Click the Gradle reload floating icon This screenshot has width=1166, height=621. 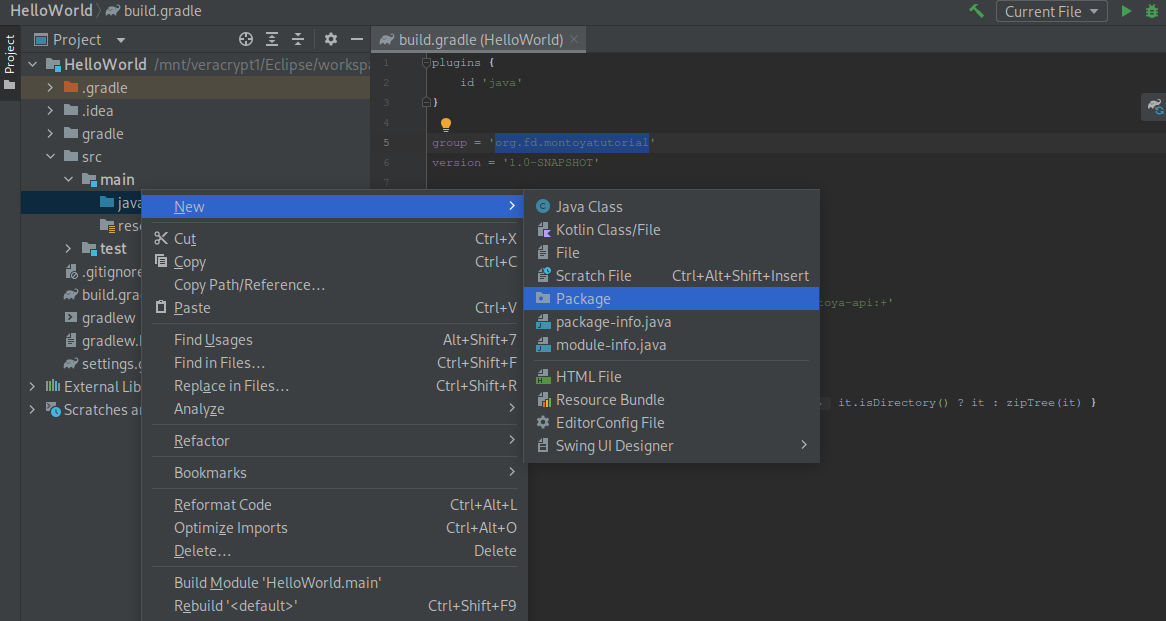point(1154,106)
